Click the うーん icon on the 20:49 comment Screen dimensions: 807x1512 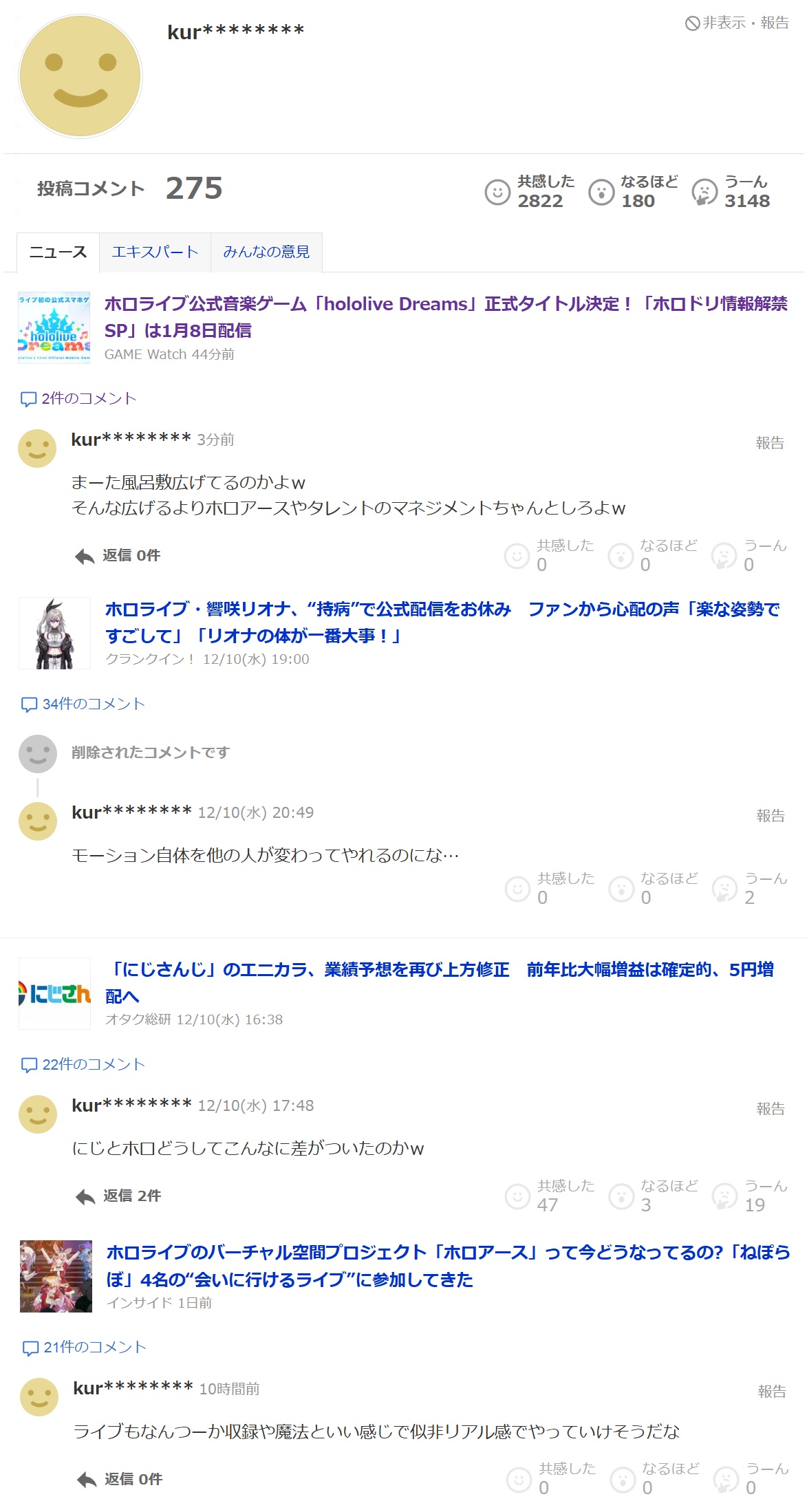tap(724, 889)
